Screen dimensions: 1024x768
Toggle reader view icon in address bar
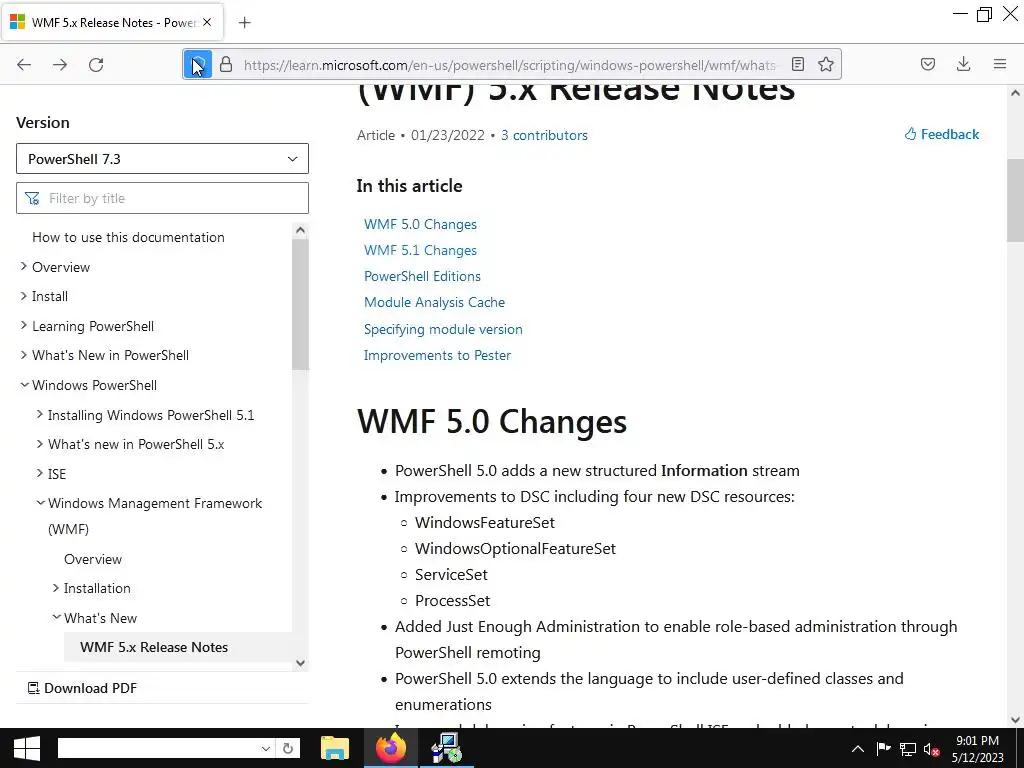click(x=797, y=64)
